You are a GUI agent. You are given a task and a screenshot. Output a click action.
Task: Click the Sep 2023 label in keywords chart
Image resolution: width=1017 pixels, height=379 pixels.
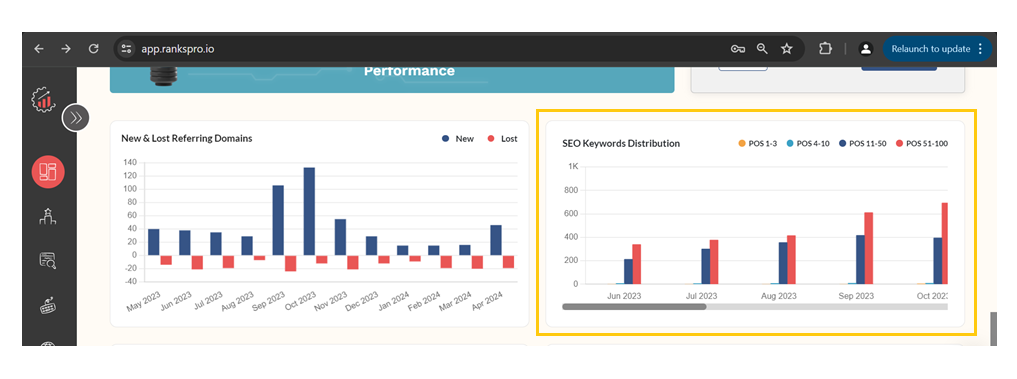click(x=855, y=296)
